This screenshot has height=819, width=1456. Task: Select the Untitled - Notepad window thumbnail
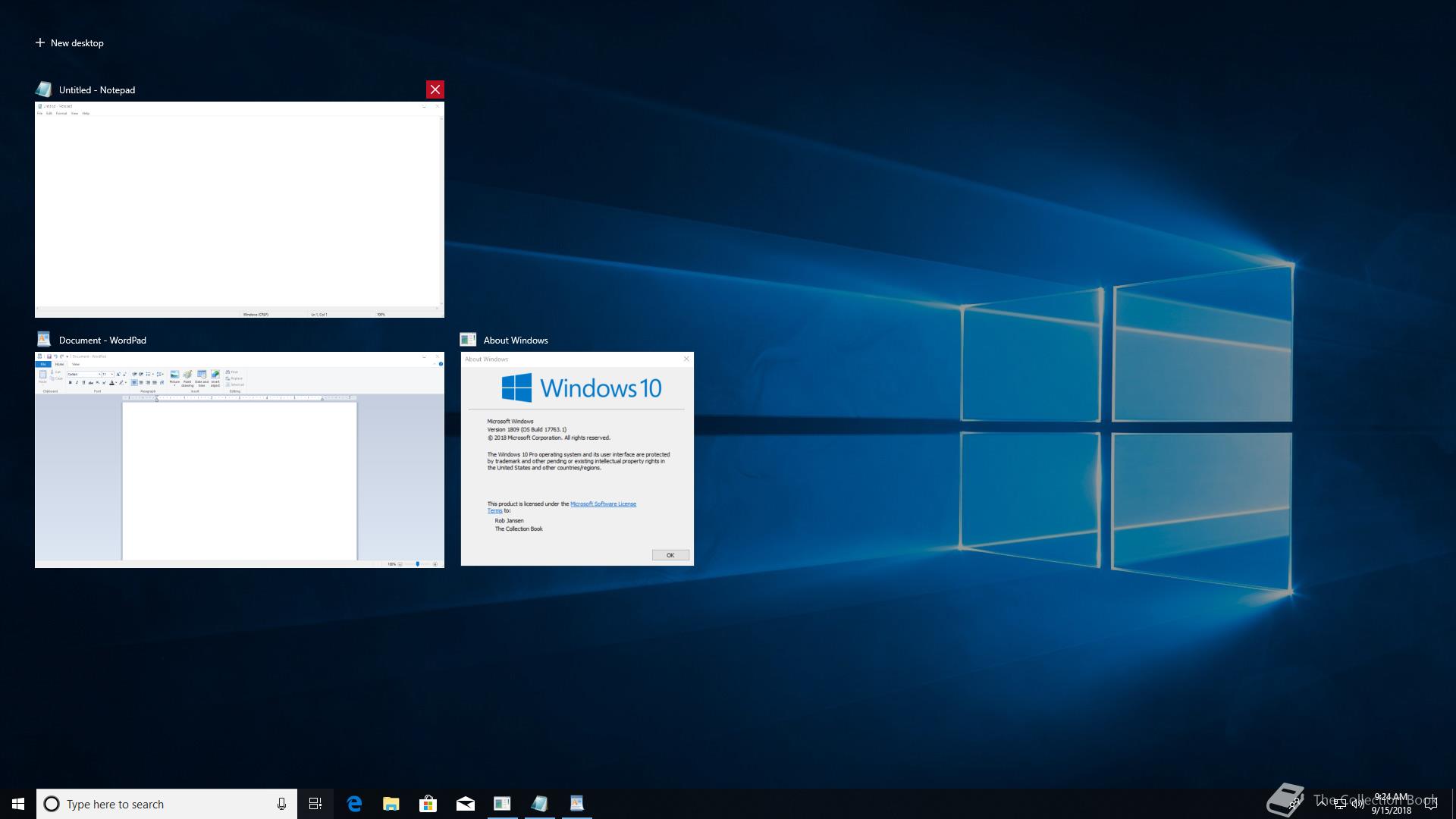pos(240,209)
